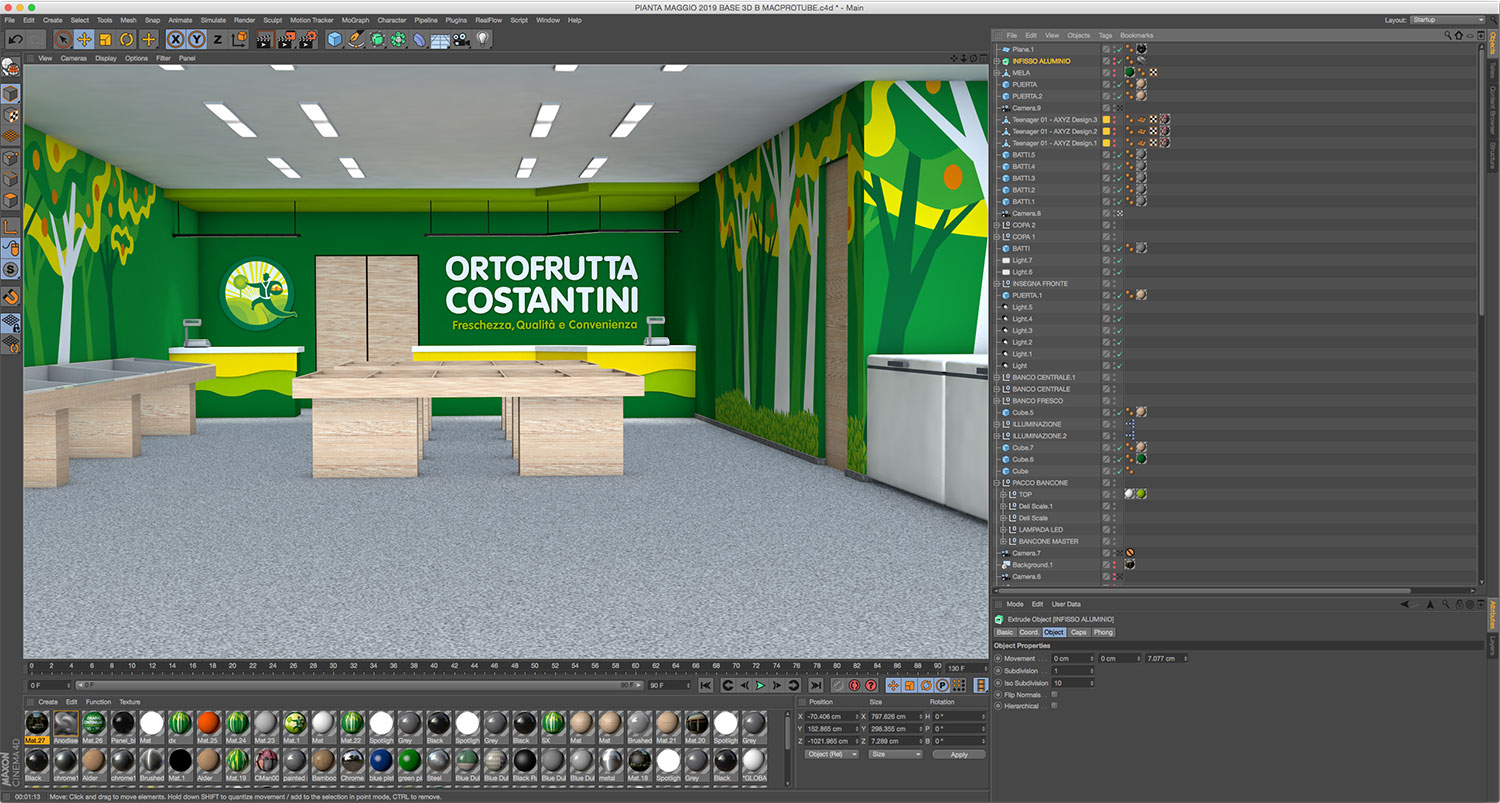Add a Cube primitive object
Viewport: 1500px width, 803px height.
tap(335, 39)
